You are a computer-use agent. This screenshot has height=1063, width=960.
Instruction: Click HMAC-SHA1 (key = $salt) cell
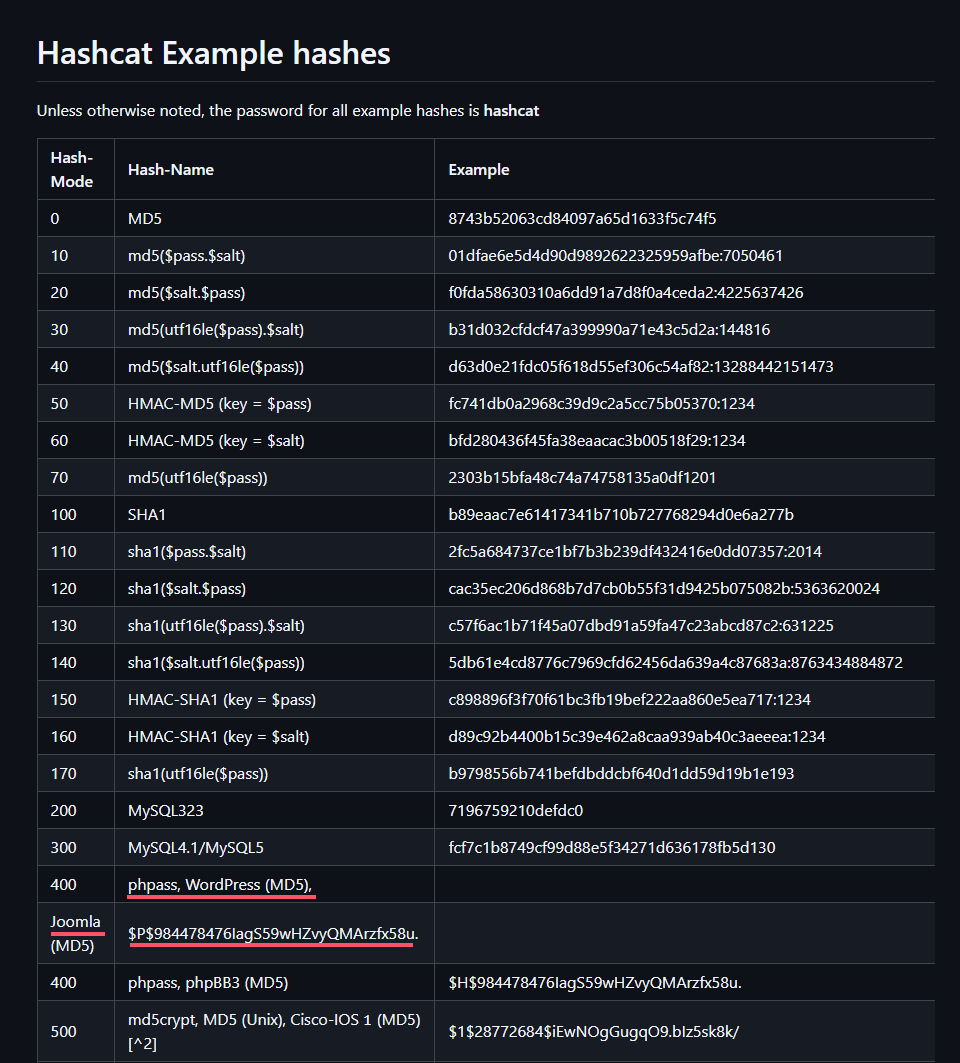218,737
